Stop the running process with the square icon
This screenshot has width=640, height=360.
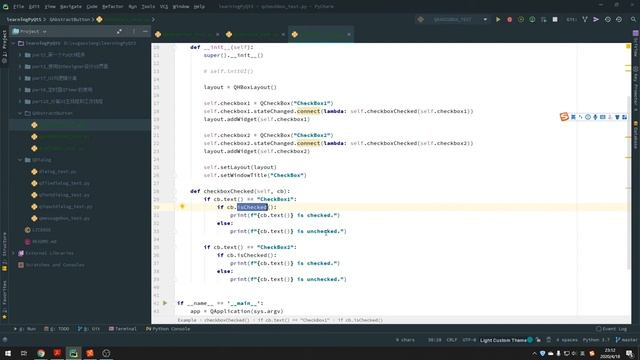555,19
